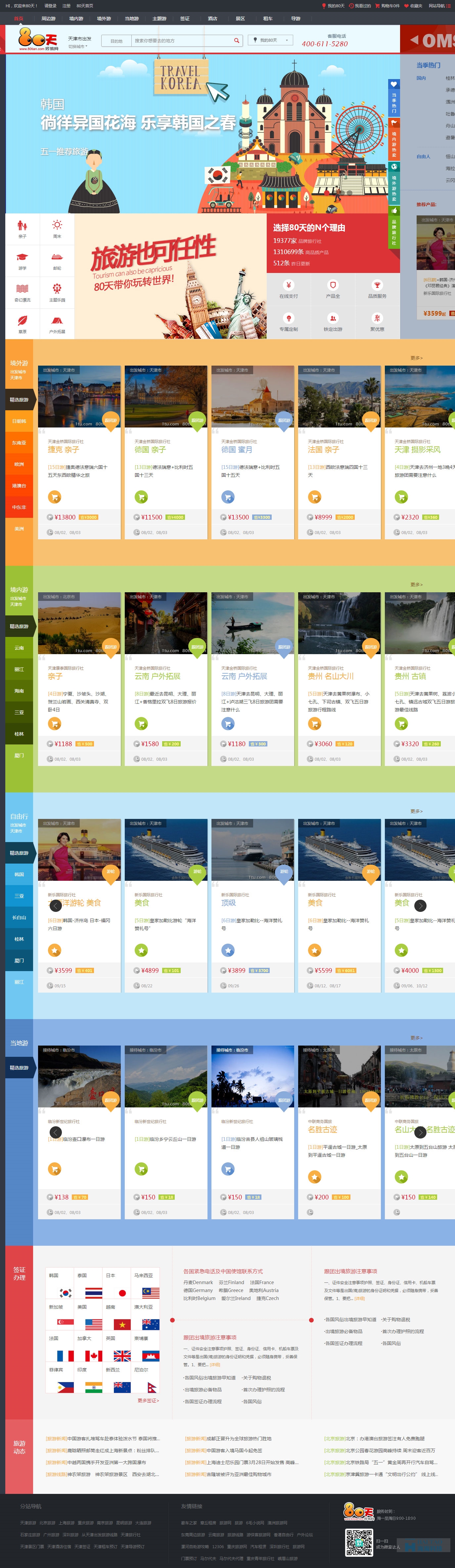This screenshot has width=455, height=1568.
Task: Click the 品质服务 trophy icon
Action: point(377,285)
